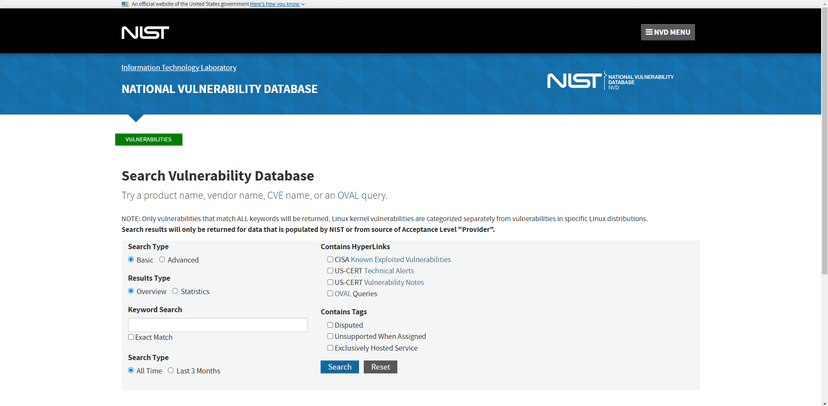Viewport: 828px width, 406px height.
Task: Follow the CVE link in the subtitle
Action: 275,195
